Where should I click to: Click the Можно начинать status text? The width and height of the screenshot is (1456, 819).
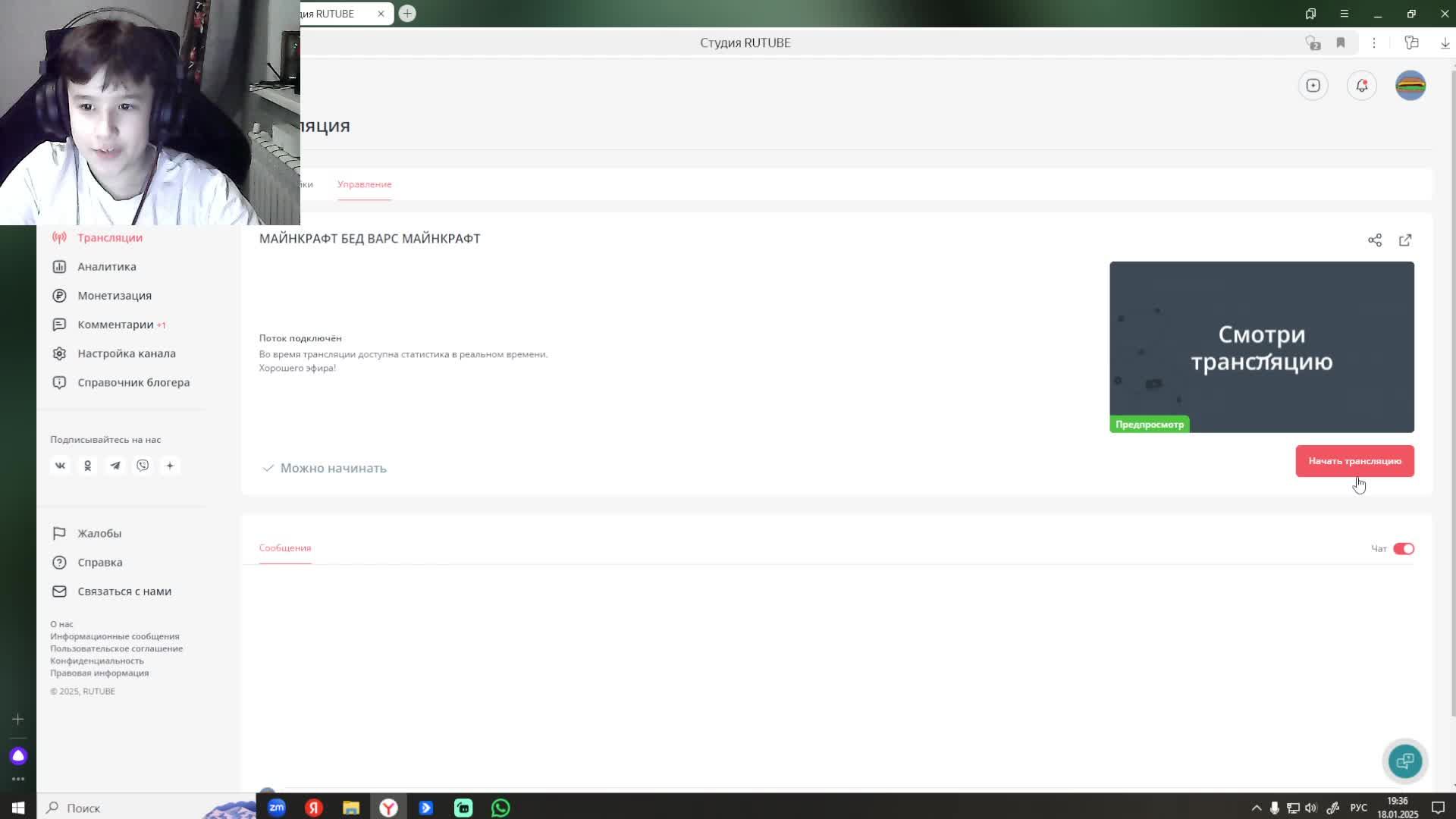click(333, 469)
